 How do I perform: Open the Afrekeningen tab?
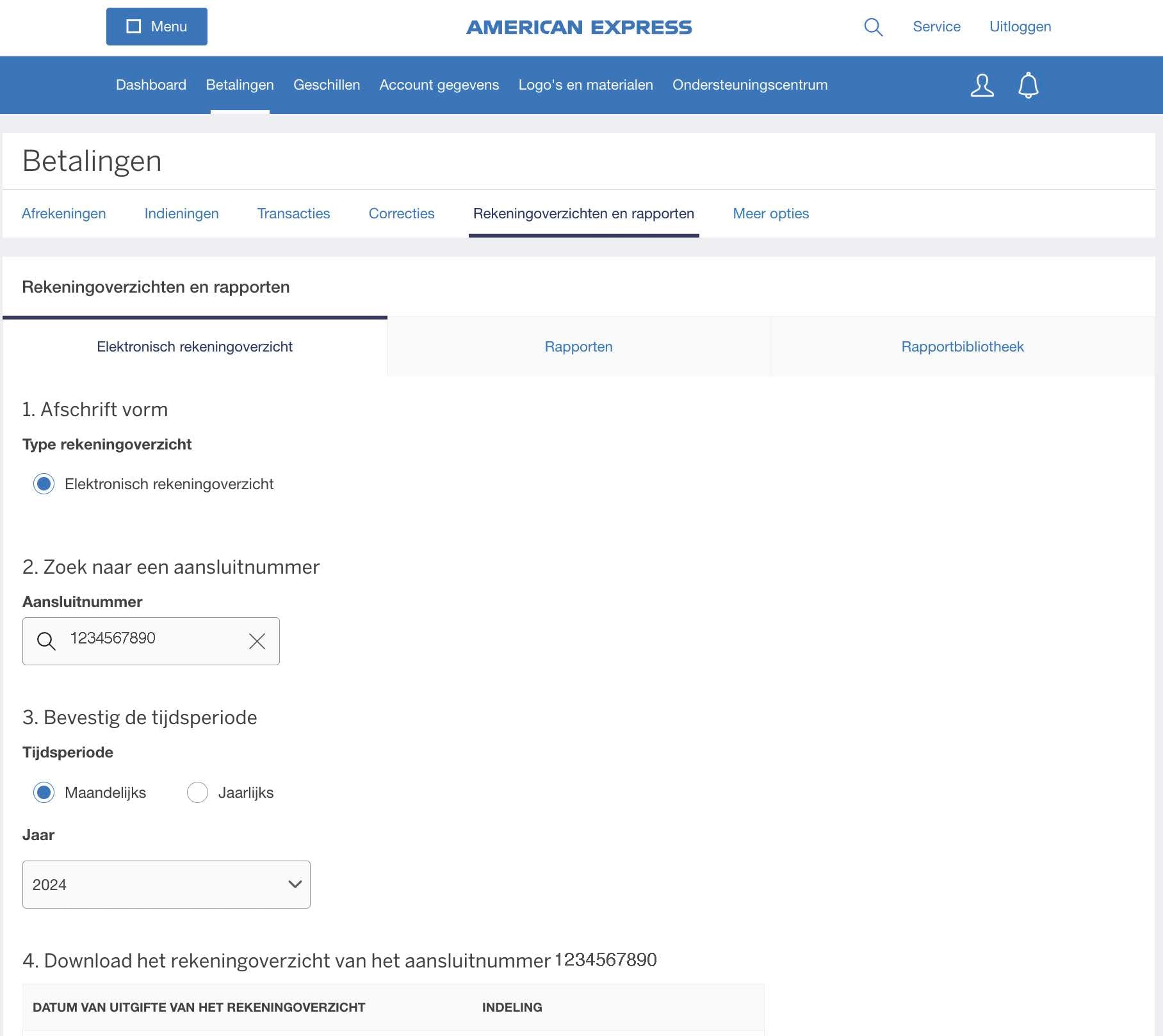[63, 213]
